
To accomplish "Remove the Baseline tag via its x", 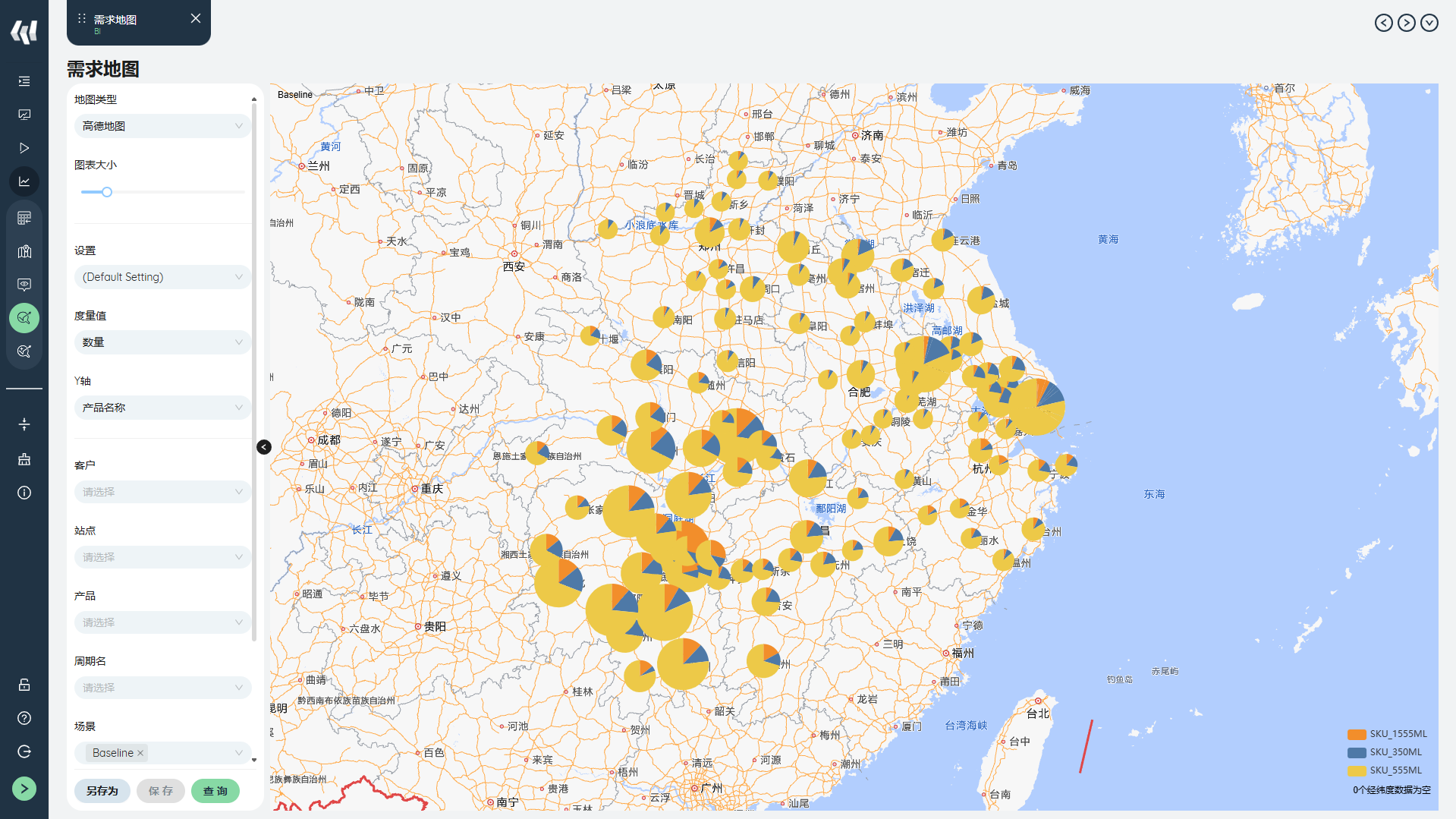I will click(140, 753).
